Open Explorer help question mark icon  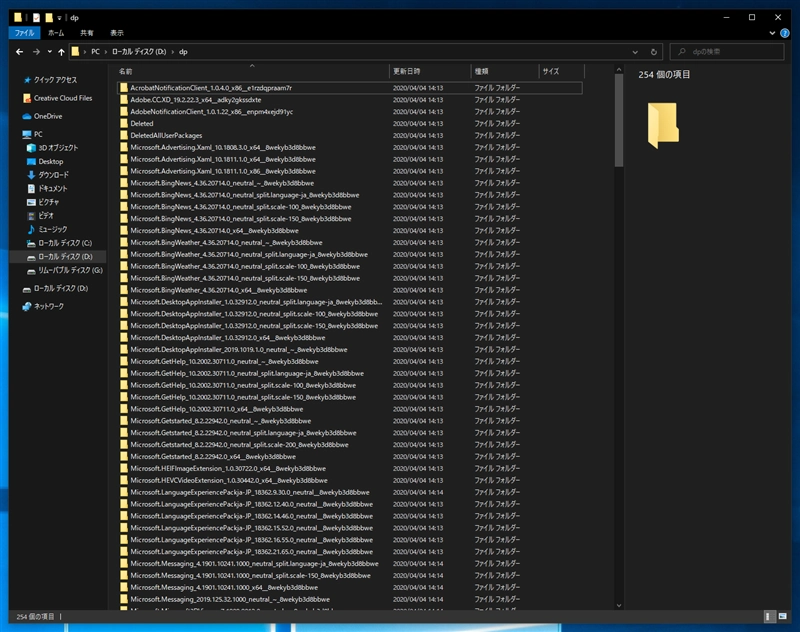[x=785, y=33]
